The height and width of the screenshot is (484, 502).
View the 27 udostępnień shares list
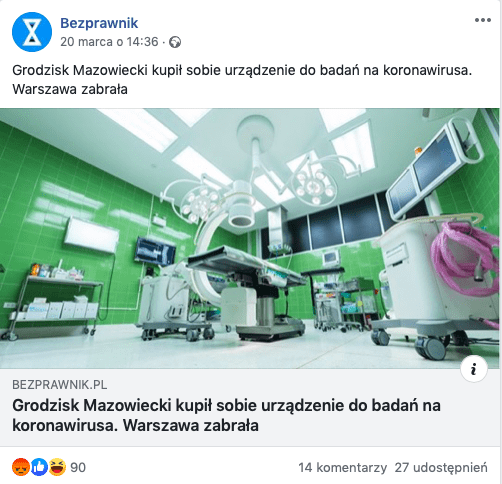click(441, 467)
